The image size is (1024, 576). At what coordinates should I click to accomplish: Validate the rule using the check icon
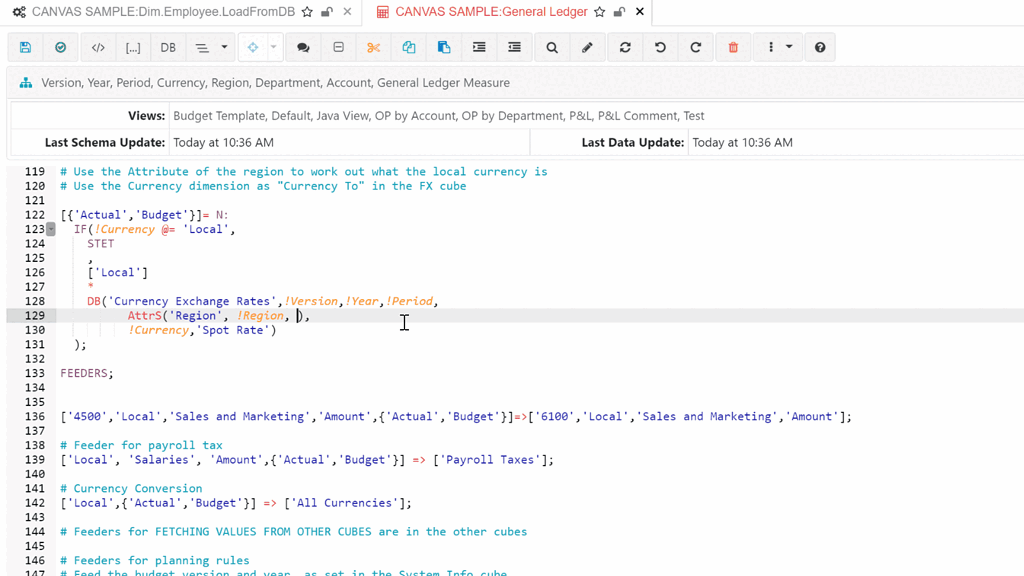tap(61, 47)
